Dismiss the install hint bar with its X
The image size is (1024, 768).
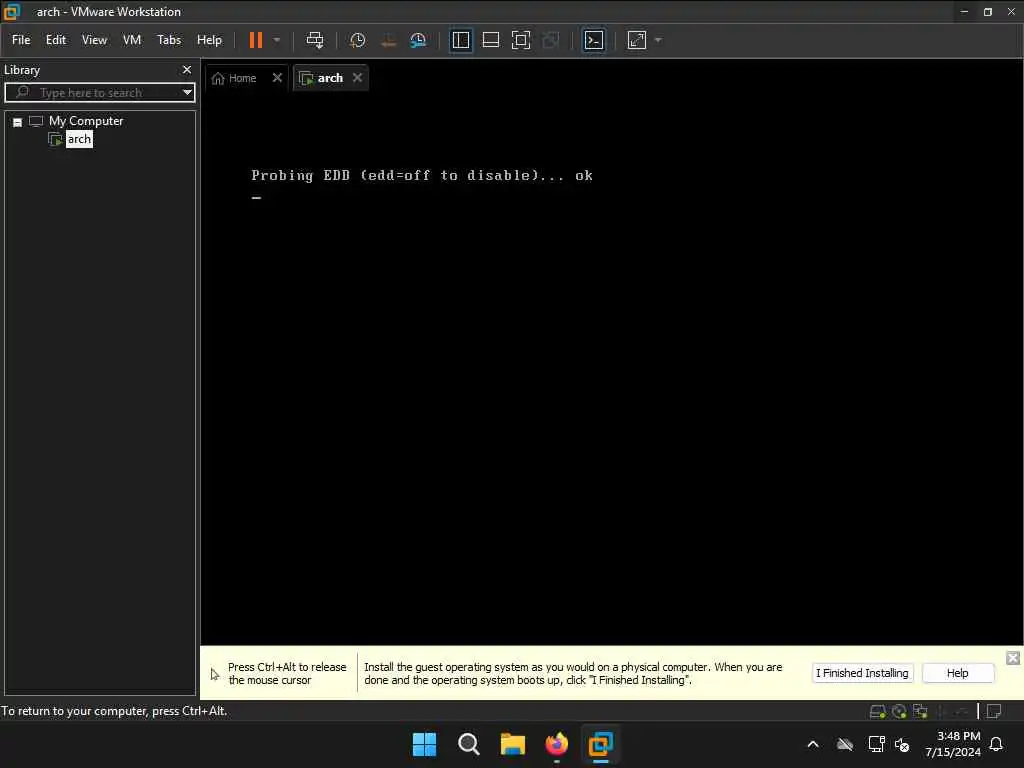tap(1013, 658)
